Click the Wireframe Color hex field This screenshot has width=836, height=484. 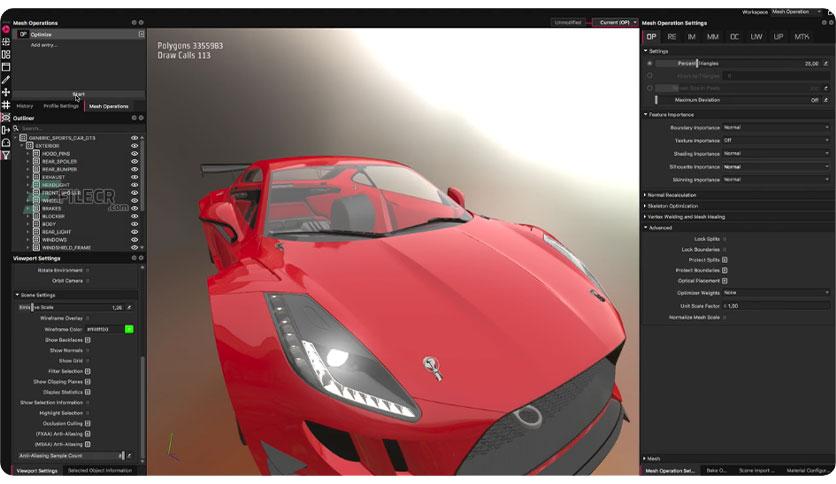click(x=103, y=329)
